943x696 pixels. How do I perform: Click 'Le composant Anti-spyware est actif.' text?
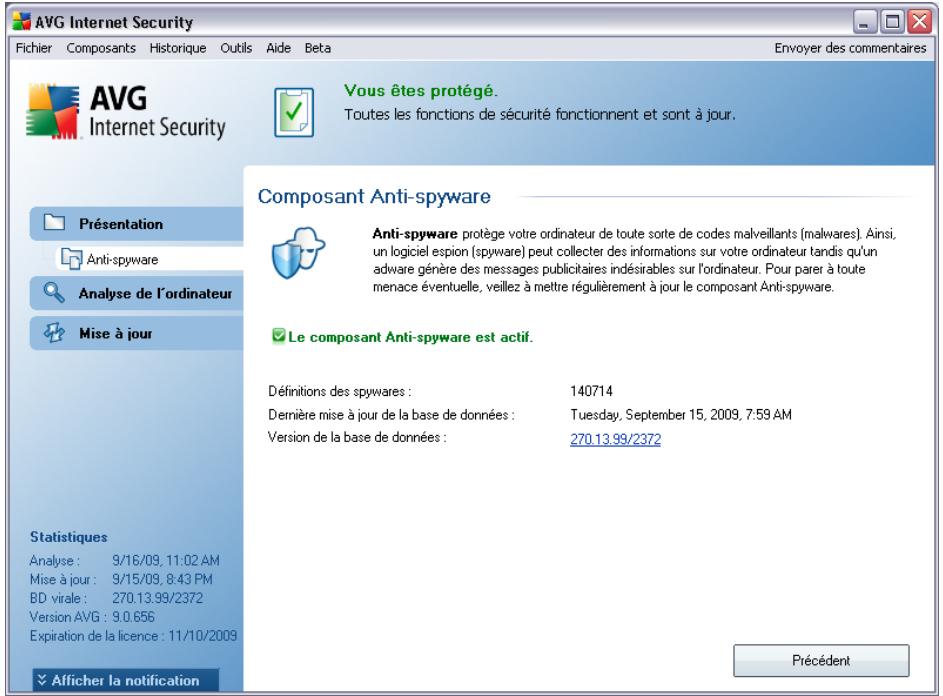pos(411,337)
